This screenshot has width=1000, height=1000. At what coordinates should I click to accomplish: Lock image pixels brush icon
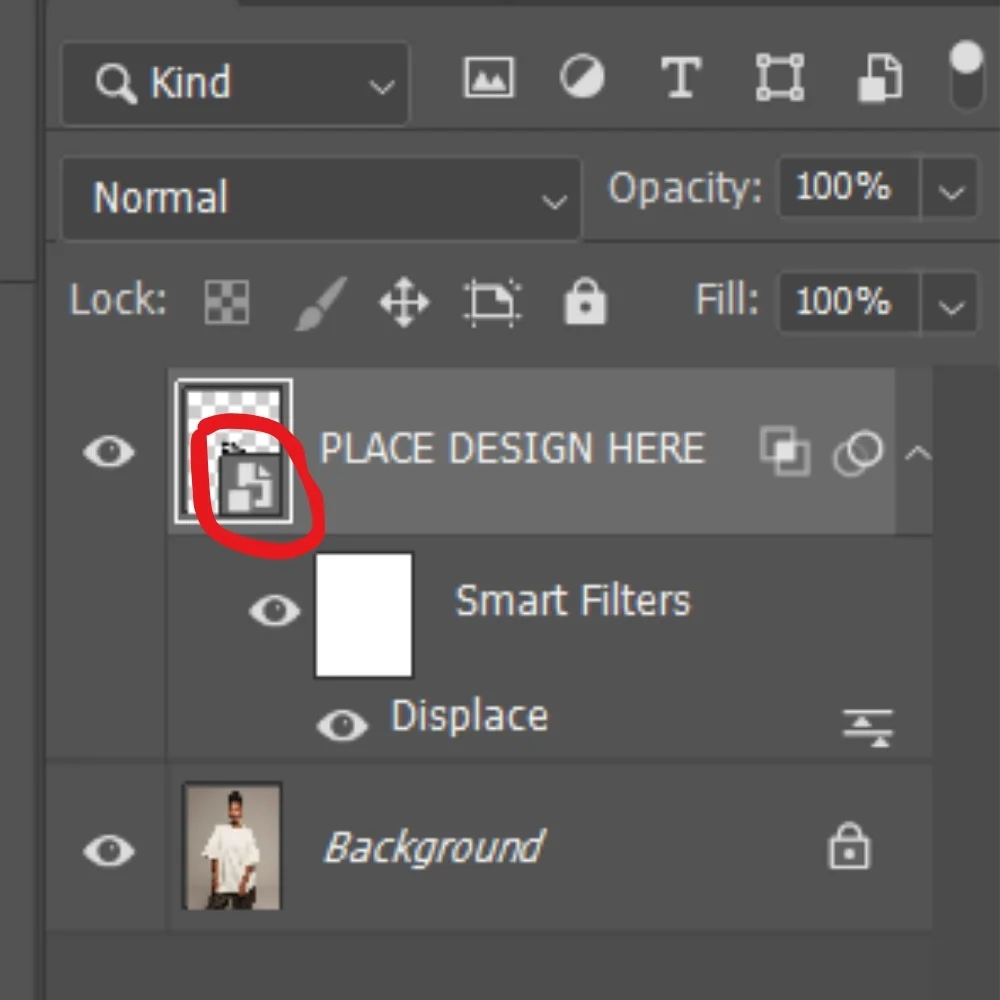coord(321,303)
